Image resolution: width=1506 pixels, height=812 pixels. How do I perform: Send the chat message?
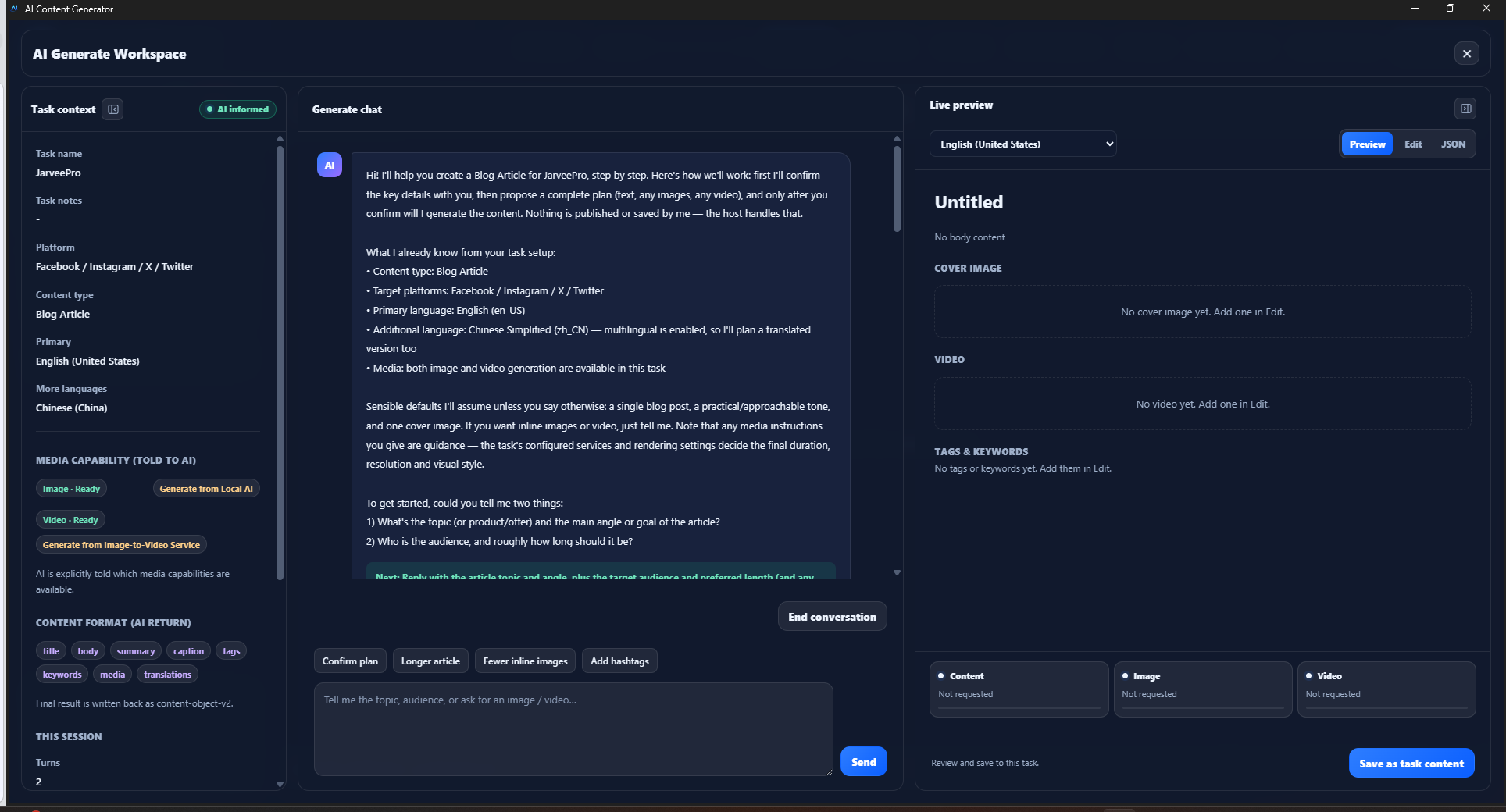click(863, 761)
